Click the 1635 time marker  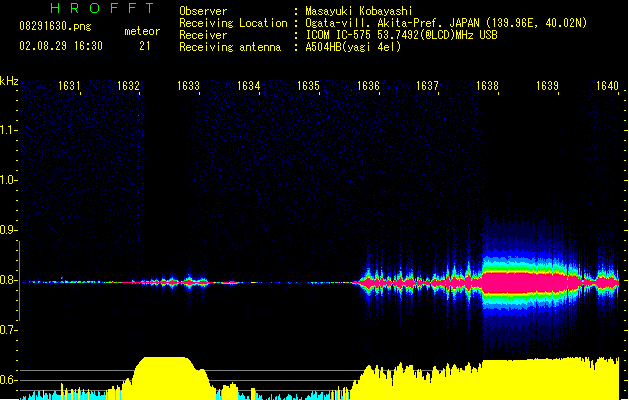click(308, 86)
